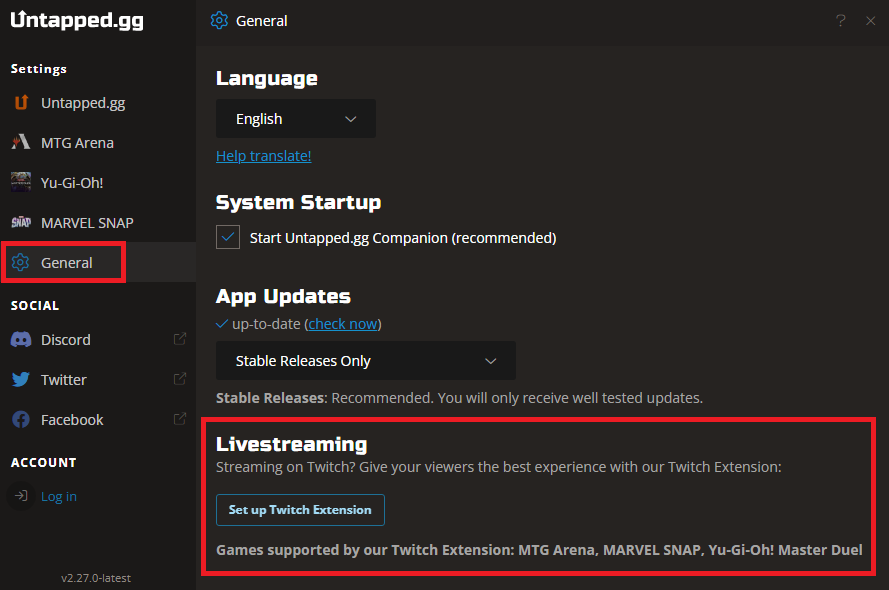This screenshot has width=889, height=590.
Task: Click the Log in arrow icon
Action: click(21, 496)
